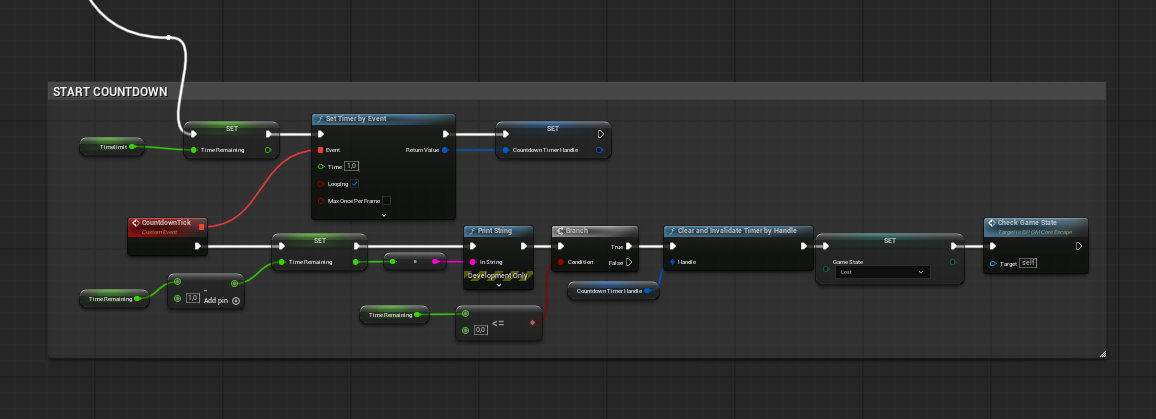Click the Max Once Per Frame input pin

tap(321, 201)
